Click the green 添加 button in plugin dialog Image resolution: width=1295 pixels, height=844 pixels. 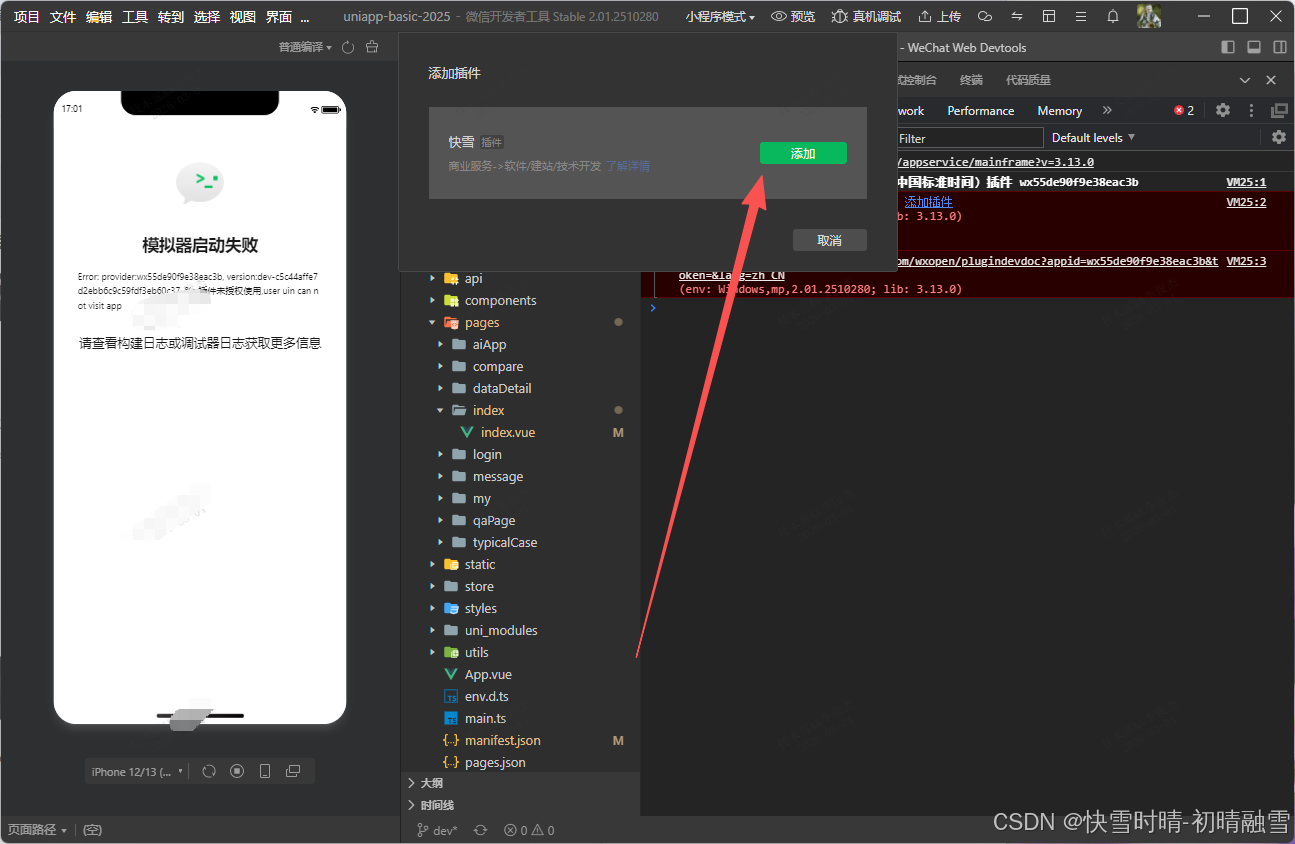(803, 153)
